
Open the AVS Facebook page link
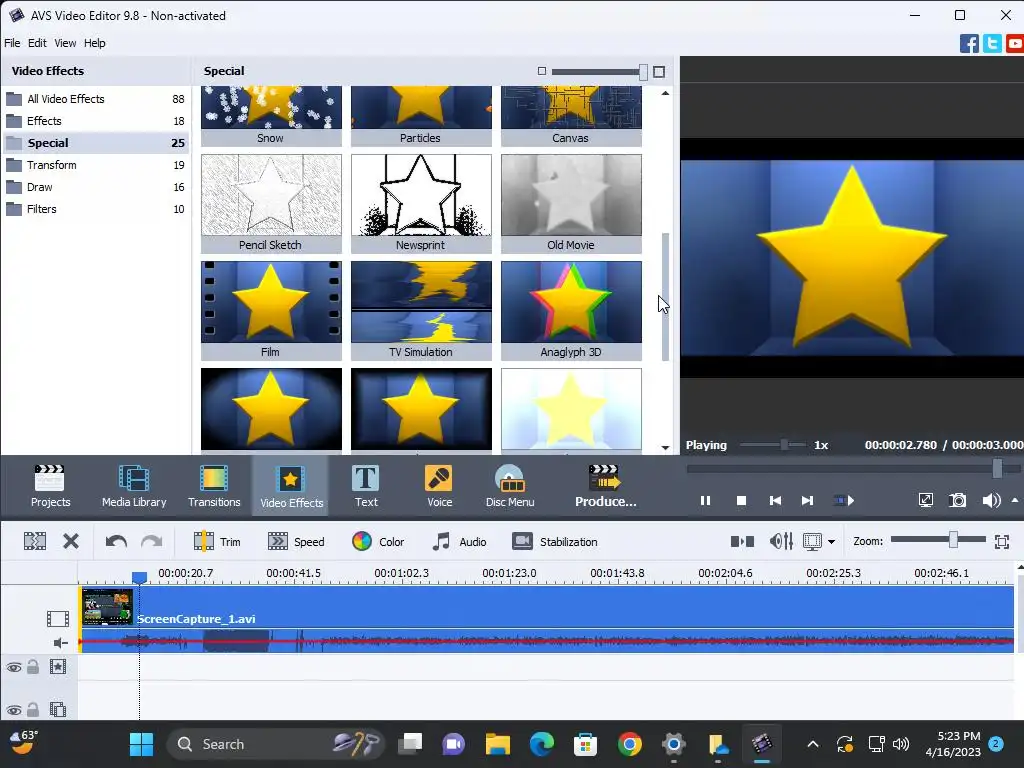click(969, 44)
